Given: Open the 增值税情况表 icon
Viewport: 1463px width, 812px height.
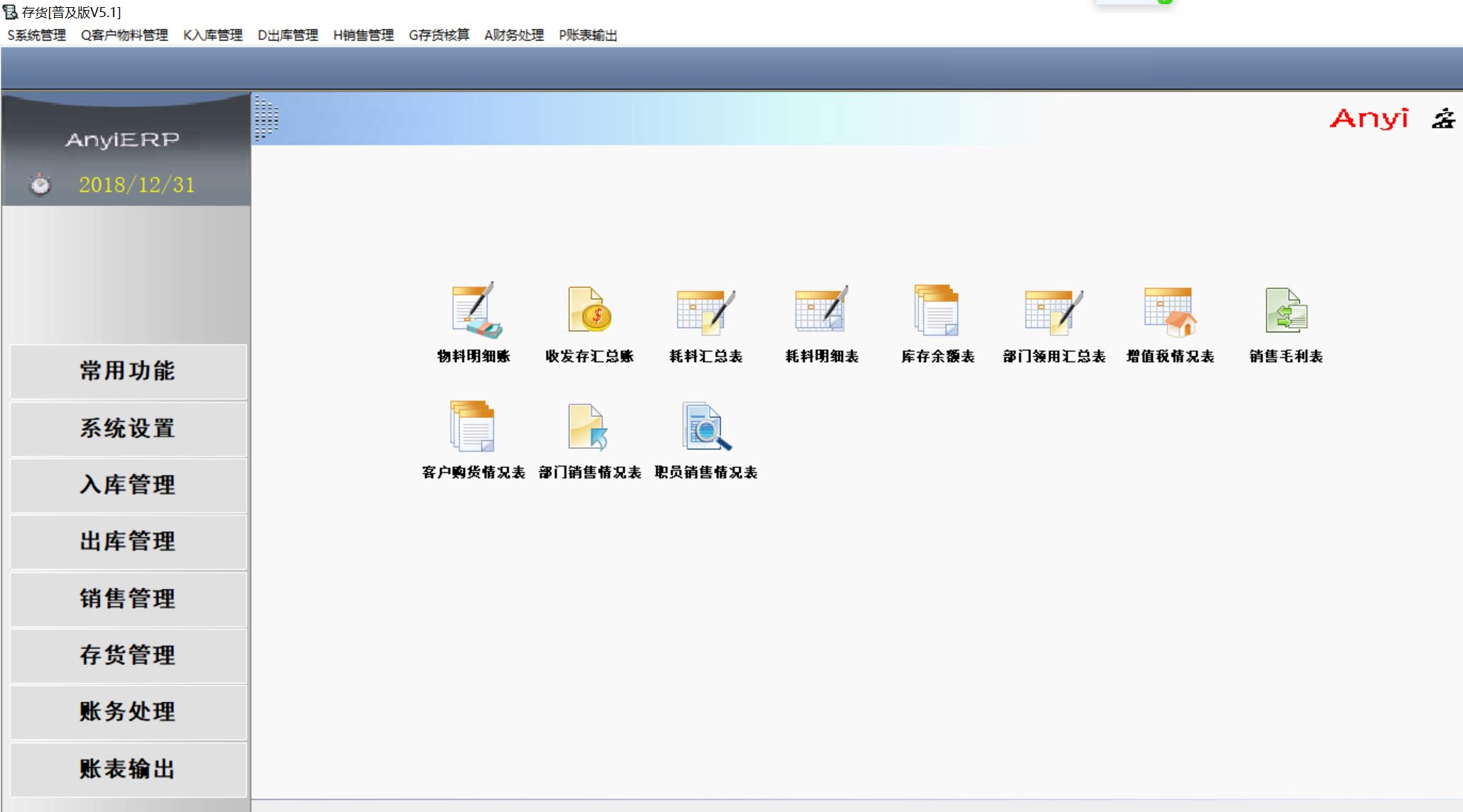Looking at the screenshot, I should point(1170,311).
